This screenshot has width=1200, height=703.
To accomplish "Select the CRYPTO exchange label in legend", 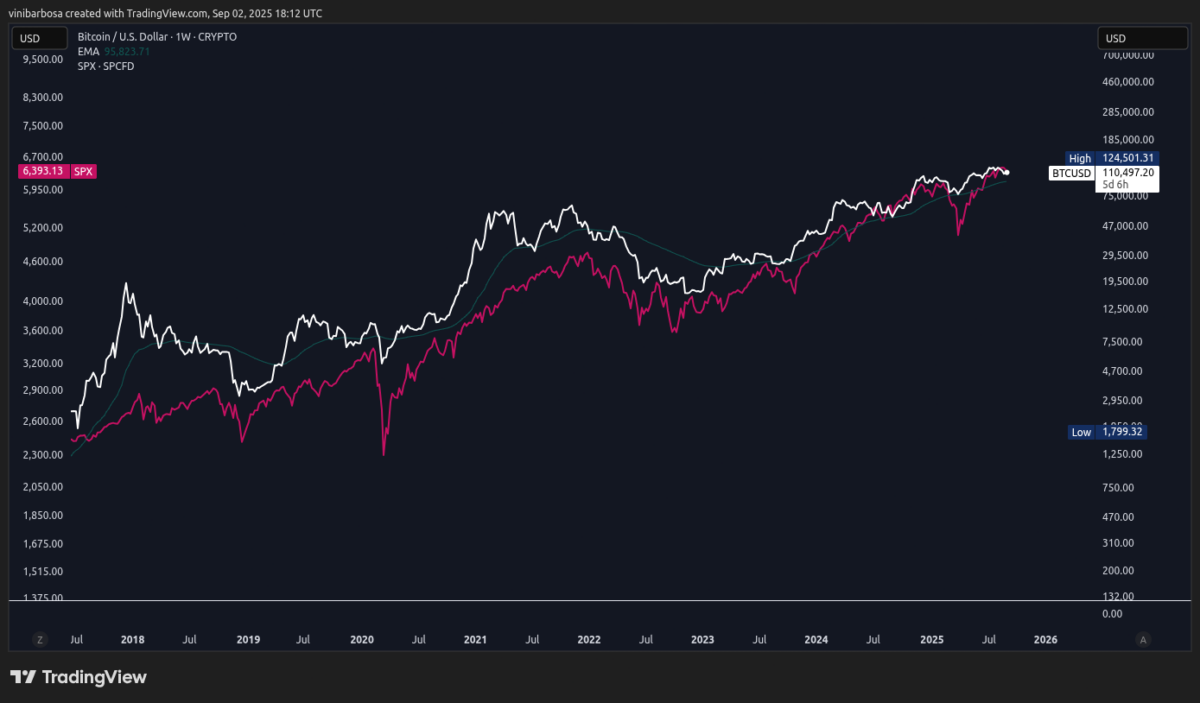I will (x=218, y=36).
